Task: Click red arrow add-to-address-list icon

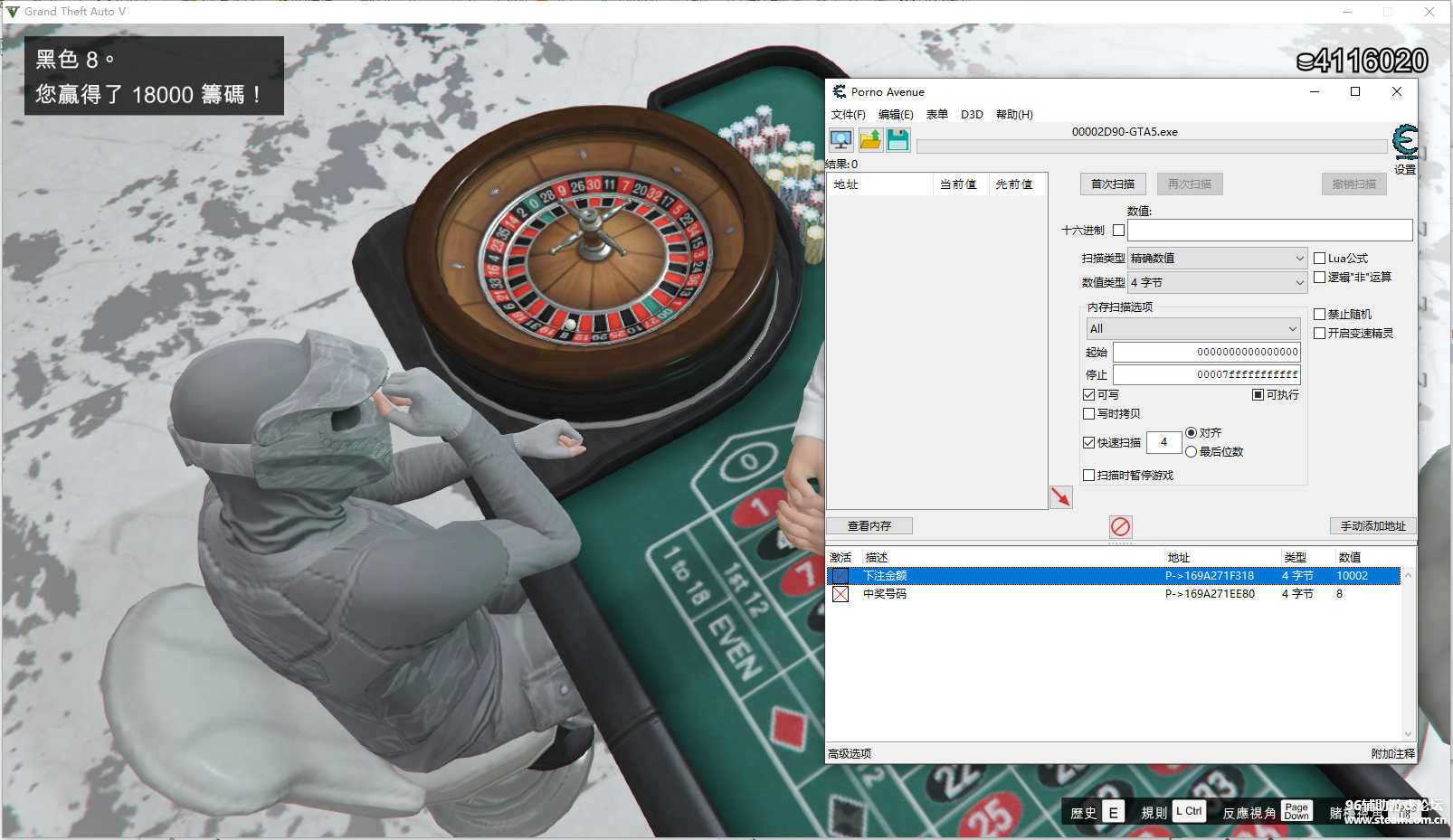Action: pos(1060,496)
